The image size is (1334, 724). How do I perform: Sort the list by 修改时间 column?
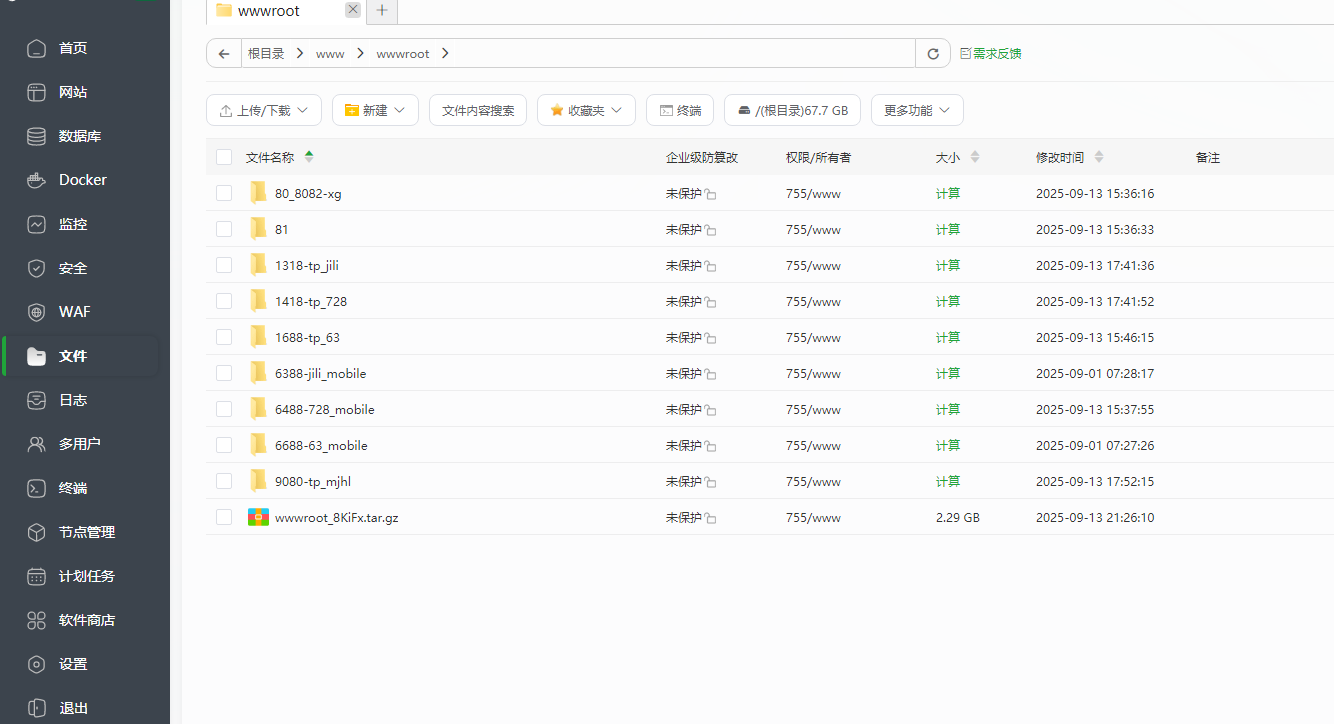click(x=1069, y=157)
